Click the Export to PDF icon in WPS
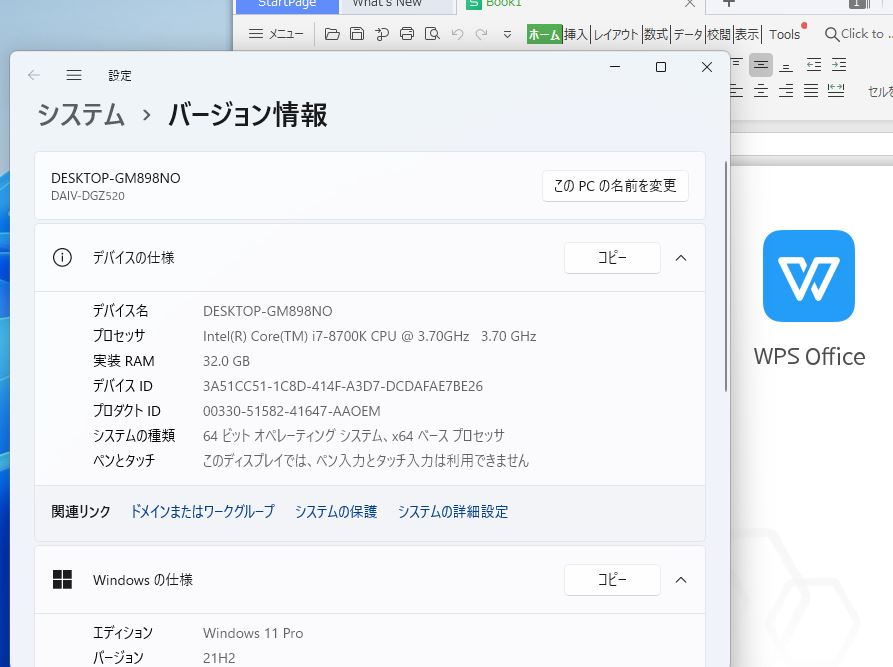Screen dimensions: 893x667 pyautogui.click(x=382, y=34)
